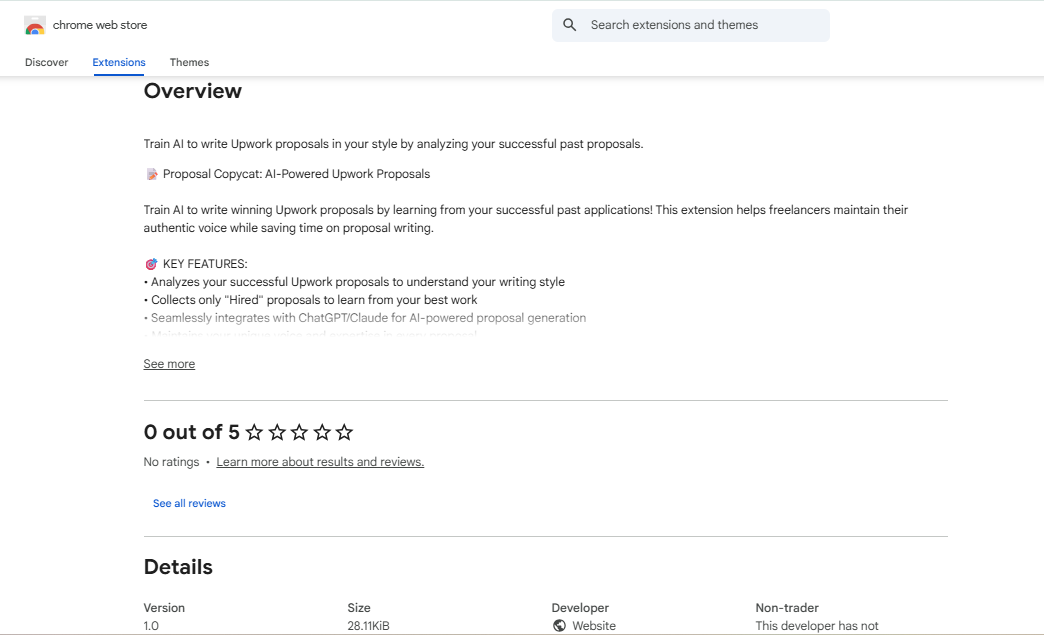Click the second rating star
The height and width of the screenshot is (635, 1044).
(x=277, y=433)
